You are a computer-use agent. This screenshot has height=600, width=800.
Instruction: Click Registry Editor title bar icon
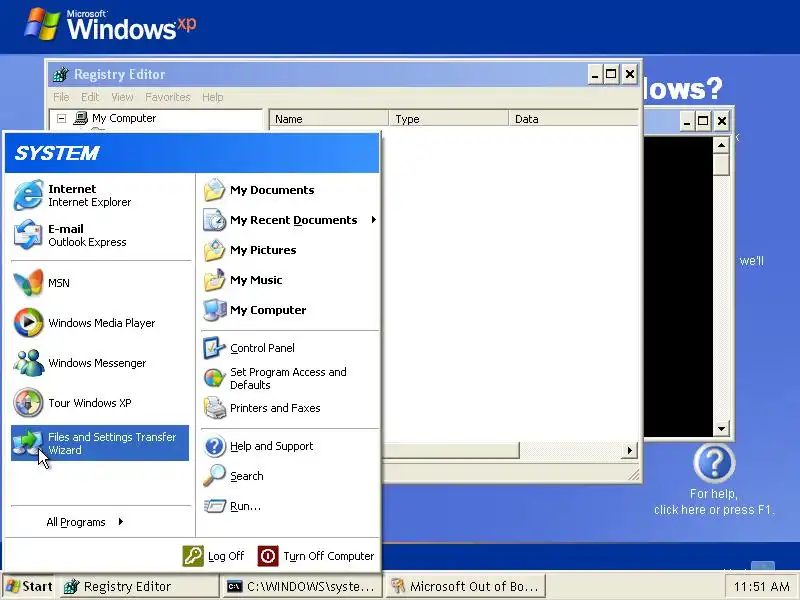(61, 74)
